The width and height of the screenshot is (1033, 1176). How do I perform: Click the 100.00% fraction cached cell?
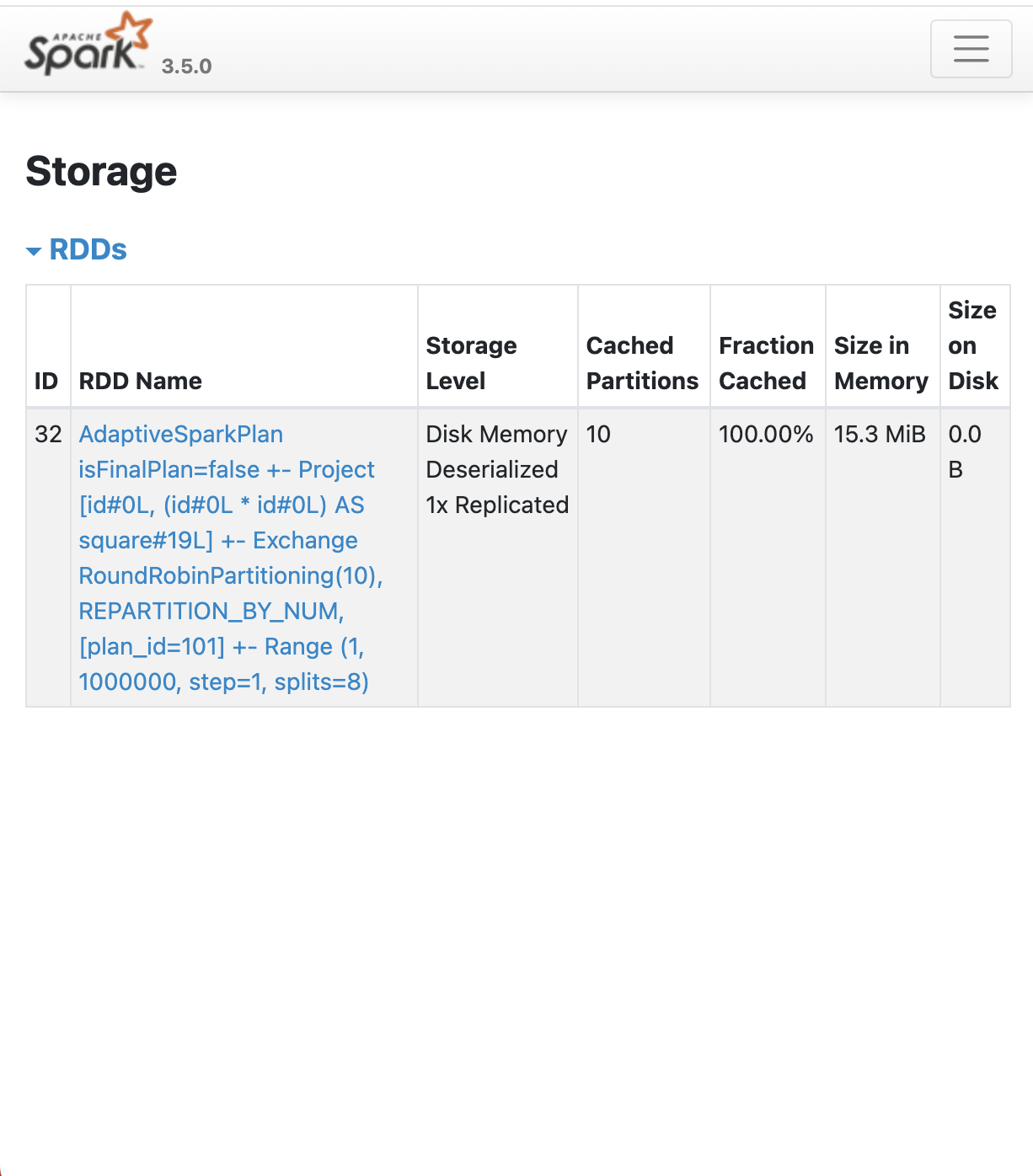tap(765, 435)
